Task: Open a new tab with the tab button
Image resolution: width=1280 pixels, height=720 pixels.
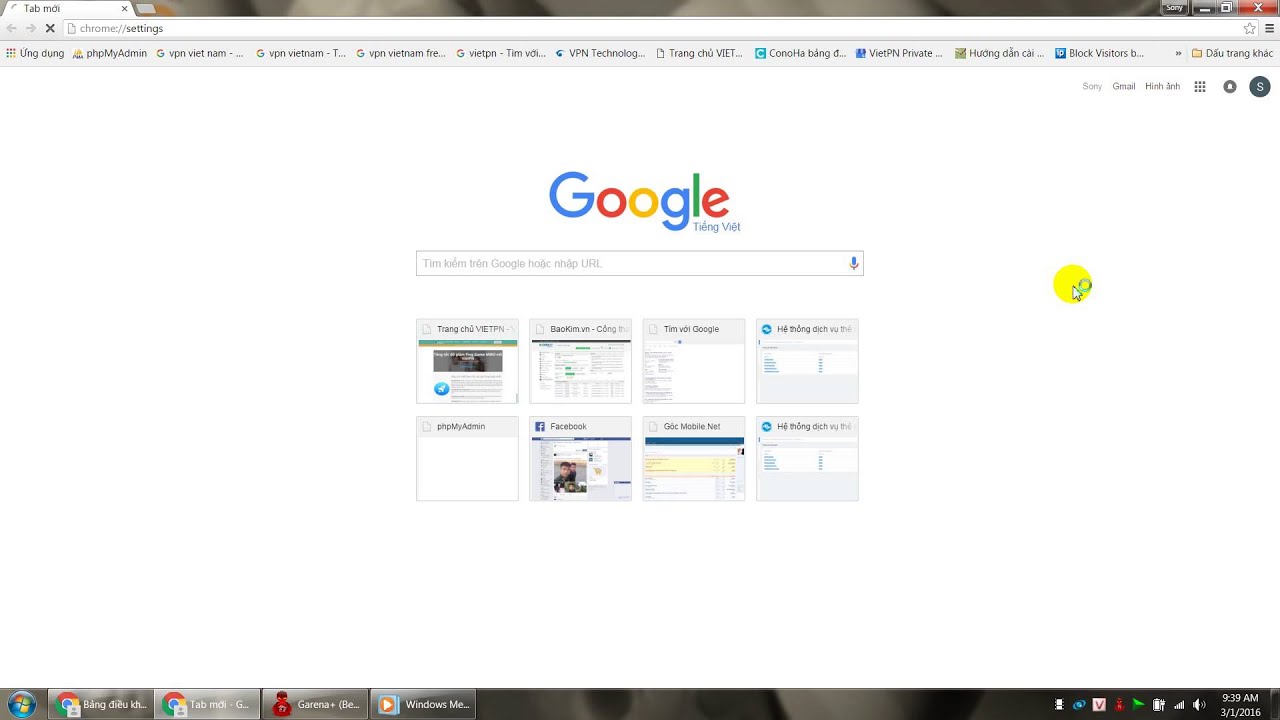Action: pyautogui.click(x=145, y=9)
